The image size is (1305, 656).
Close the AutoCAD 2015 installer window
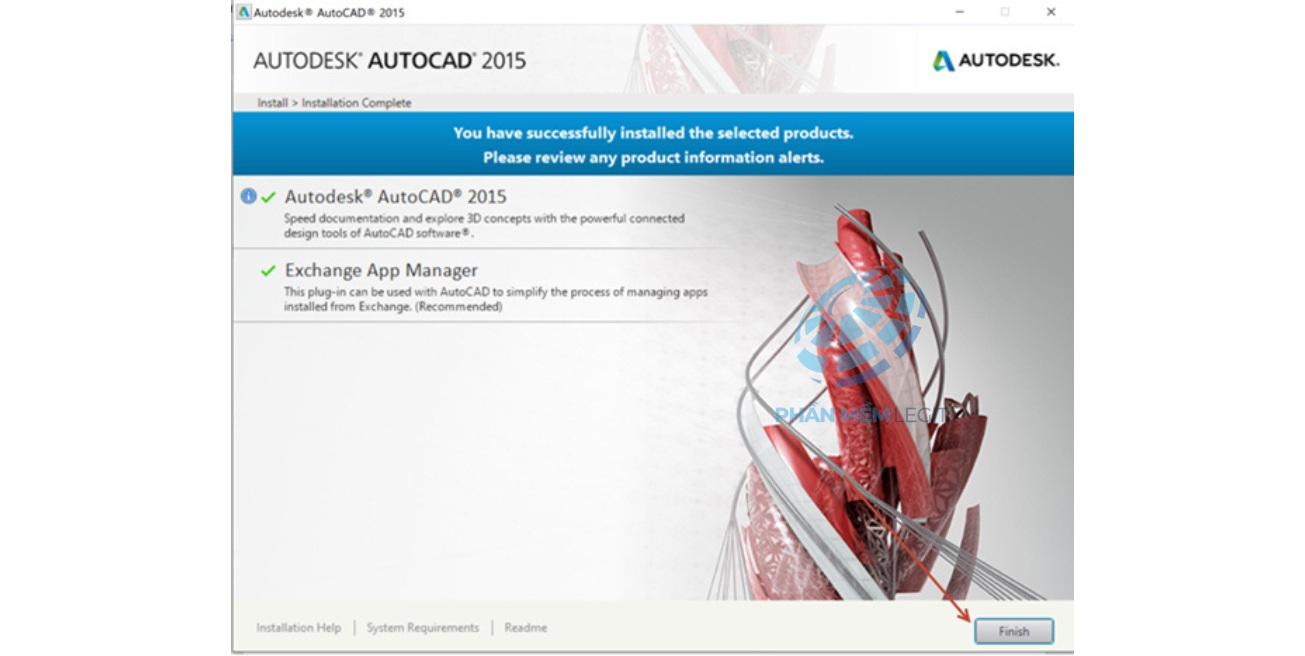point(1050,12)
